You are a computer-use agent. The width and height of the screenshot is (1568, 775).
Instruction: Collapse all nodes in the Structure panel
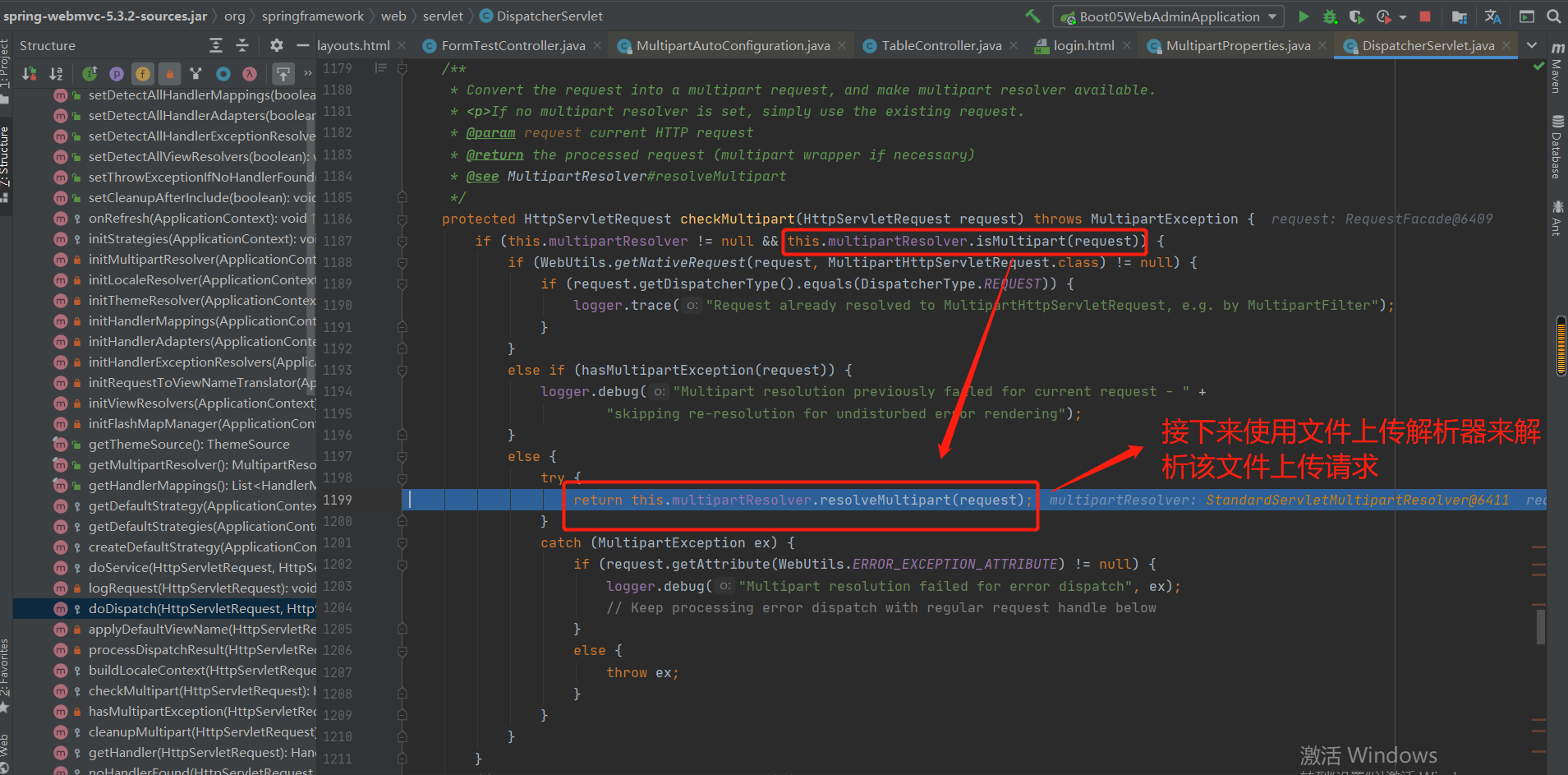[x=242, y=45]
